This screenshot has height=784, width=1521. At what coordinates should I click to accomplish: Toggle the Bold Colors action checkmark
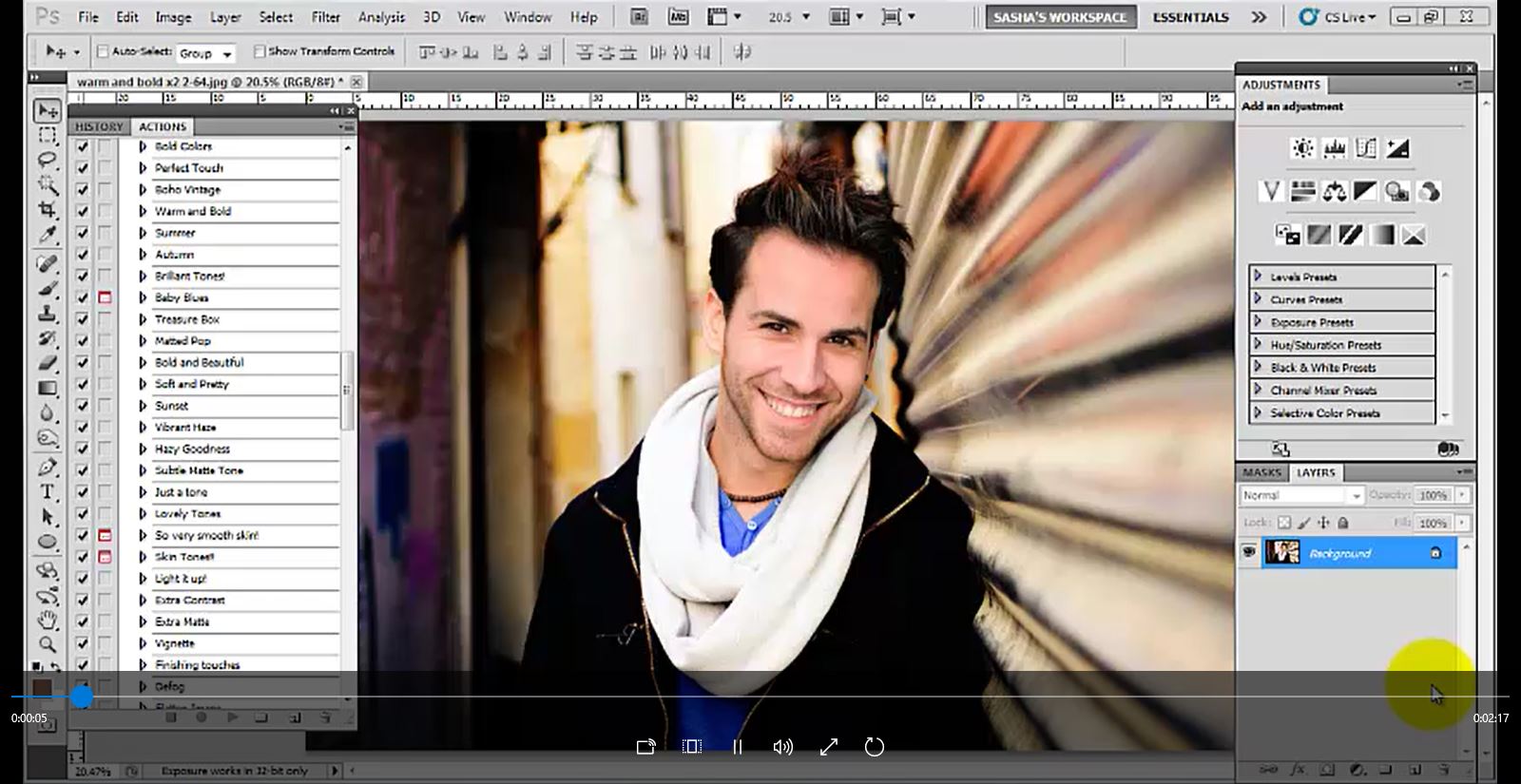[83, 146]
